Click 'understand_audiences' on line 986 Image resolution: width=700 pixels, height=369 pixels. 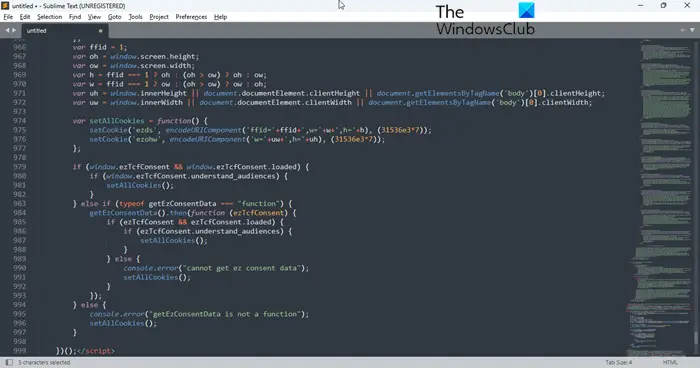pos(237,231)
